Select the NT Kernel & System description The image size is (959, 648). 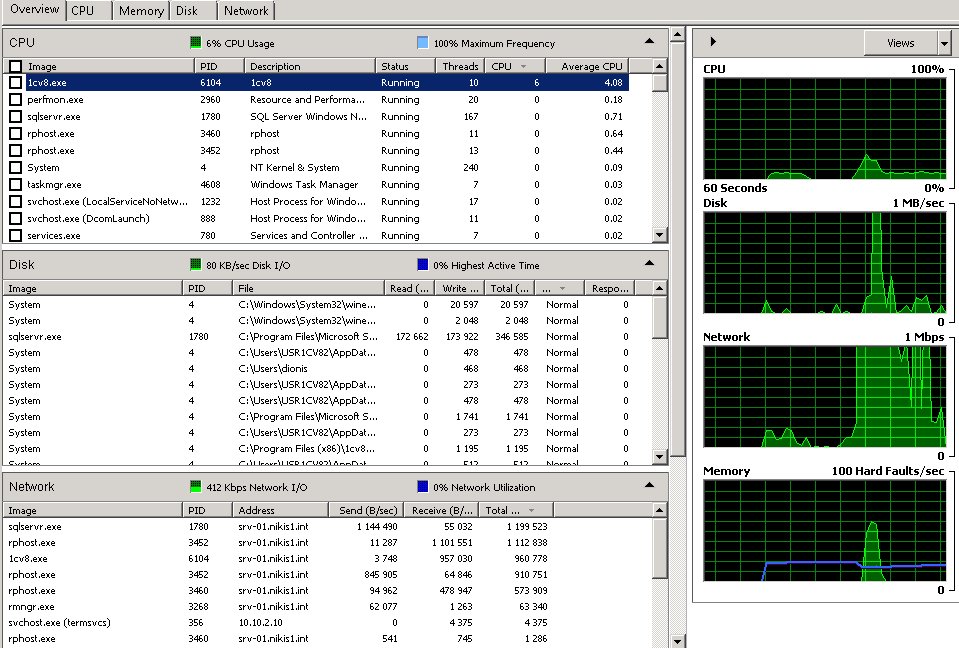point(295,168)
